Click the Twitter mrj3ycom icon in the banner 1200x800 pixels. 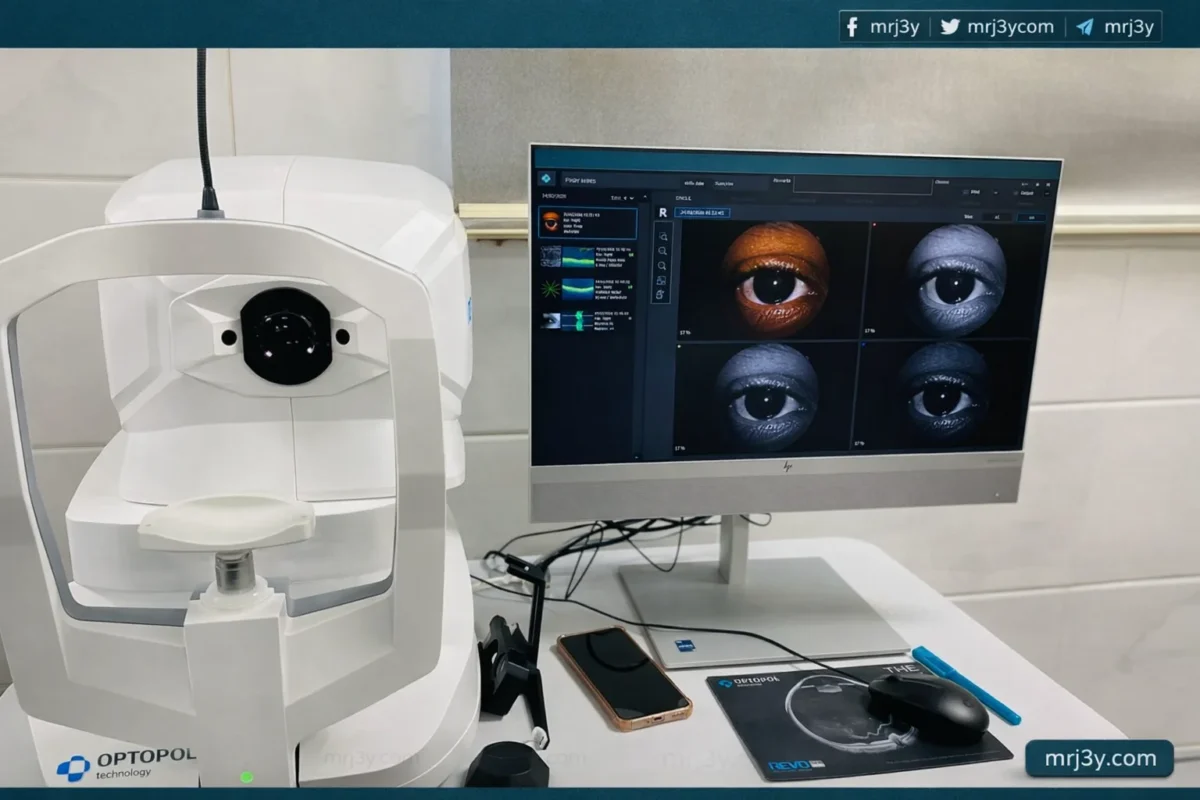pos(950,27)
